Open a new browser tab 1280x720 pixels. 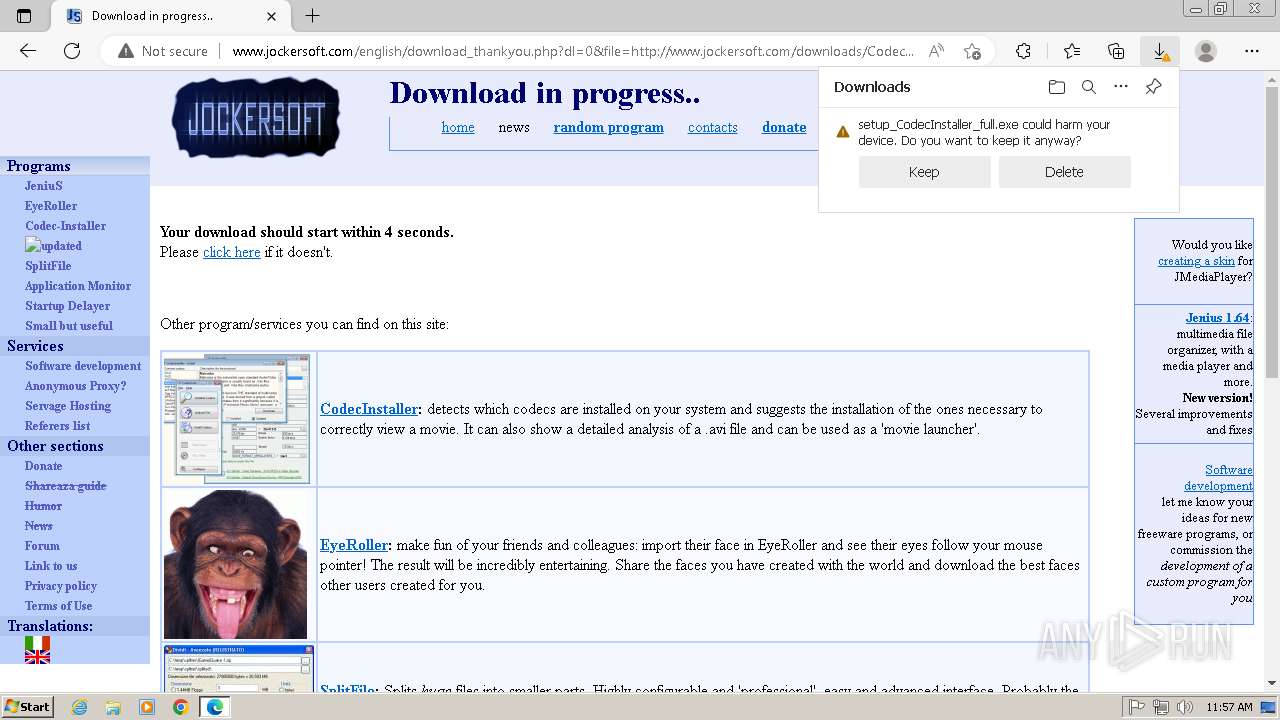(313, 16)
